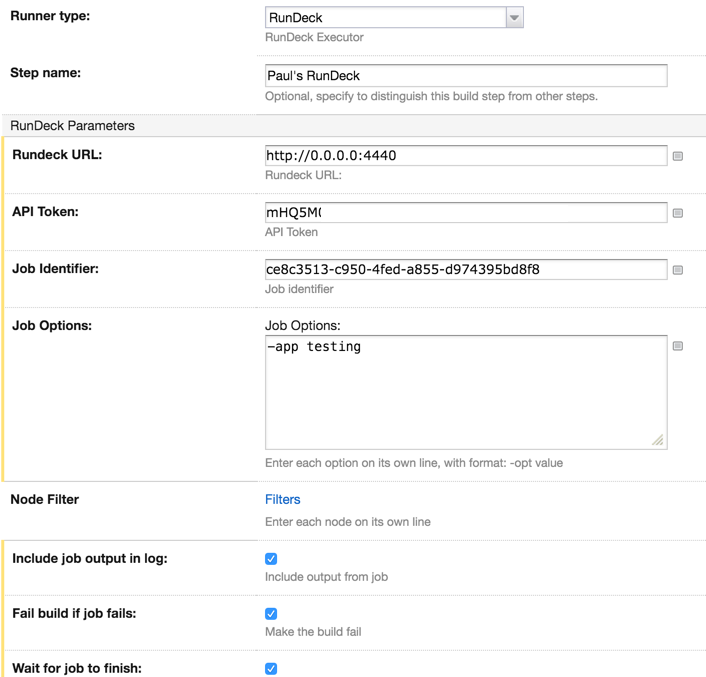Screen dimensions: 706x677
Task: Click the 'Enter each node on its own line' hint
Action: coord(348,522)
